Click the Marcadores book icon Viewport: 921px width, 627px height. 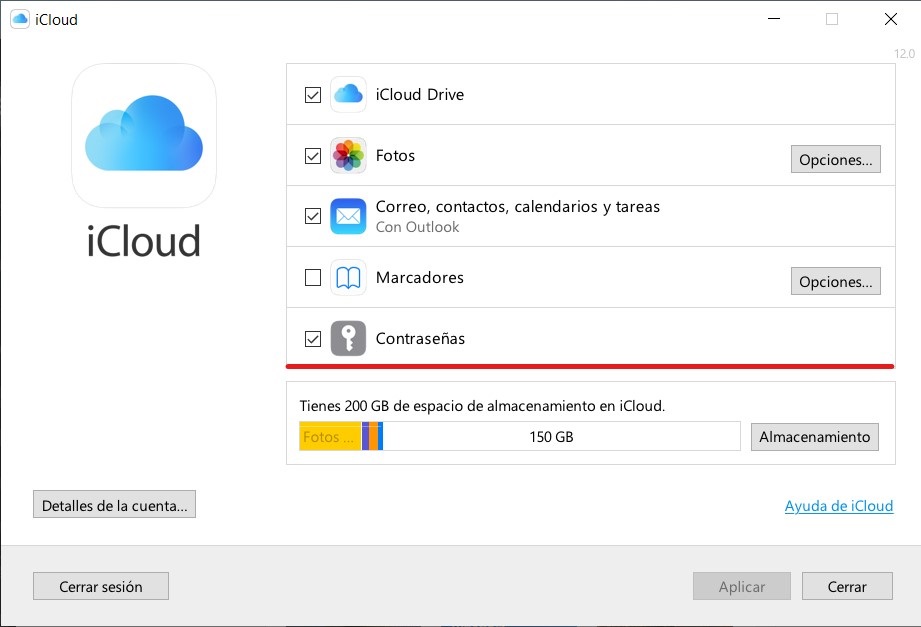coord(348,277)
